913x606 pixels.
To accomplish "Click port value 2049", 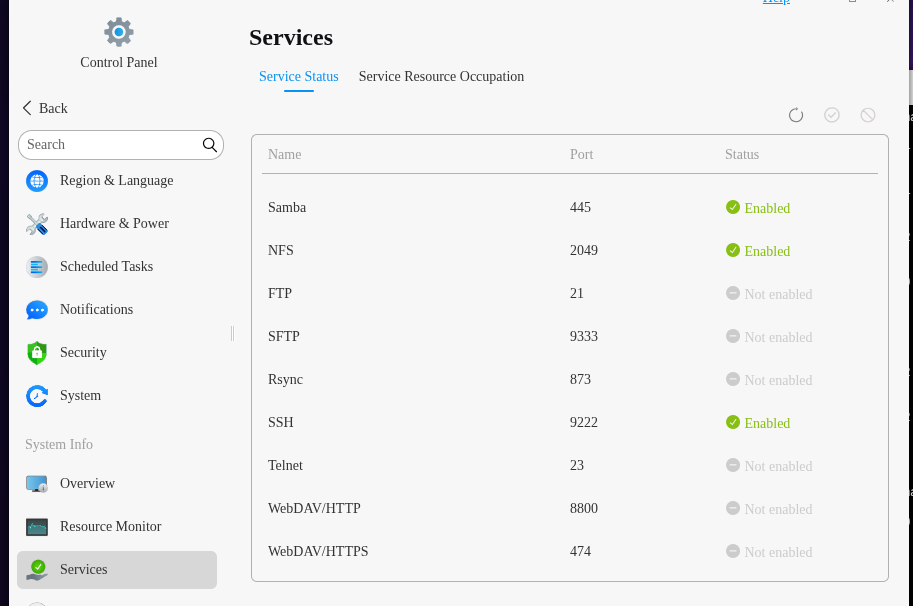I will point(583,251).
